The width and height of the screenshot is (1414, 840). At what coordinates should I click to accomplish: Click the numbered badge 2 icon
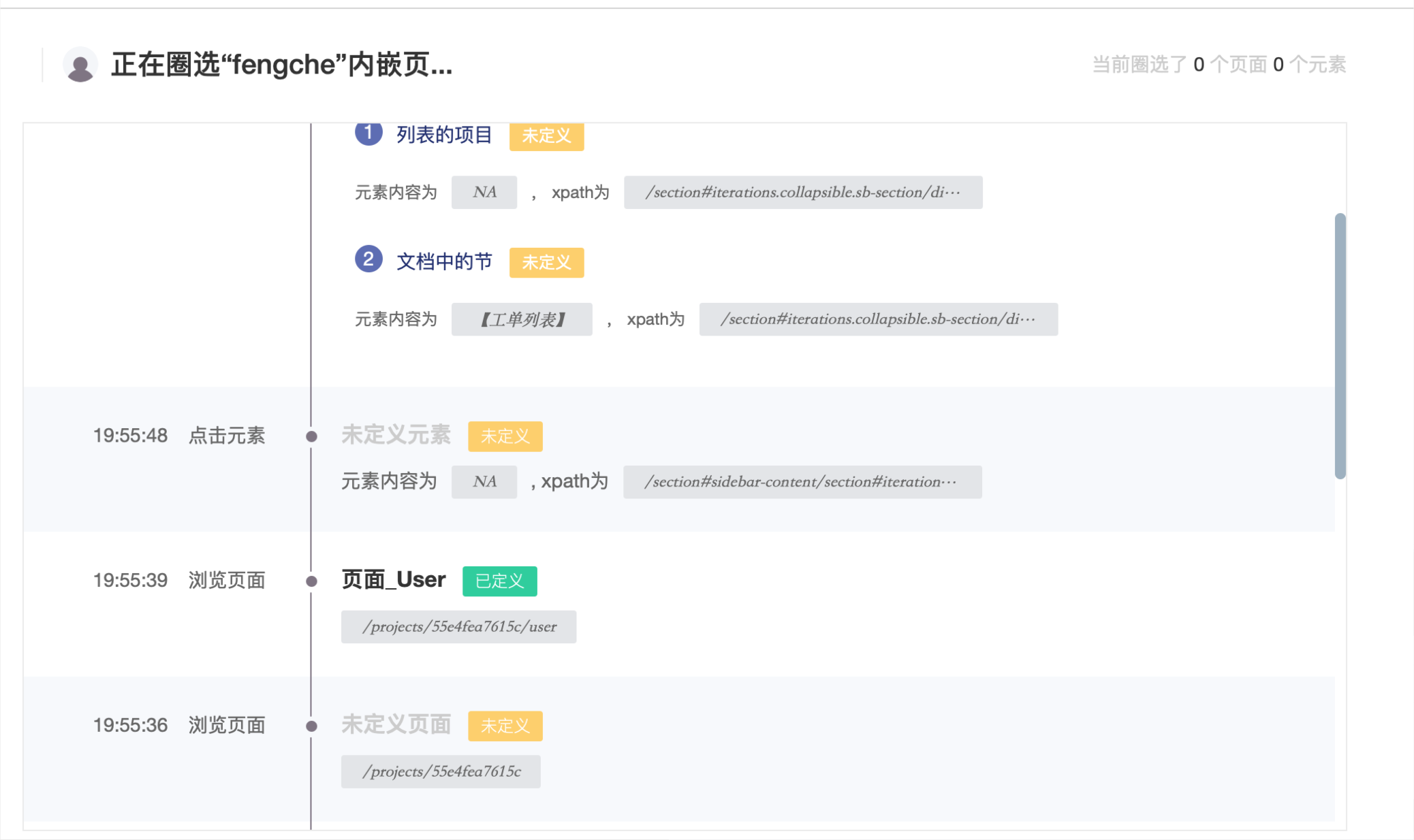tap(368, 259)
